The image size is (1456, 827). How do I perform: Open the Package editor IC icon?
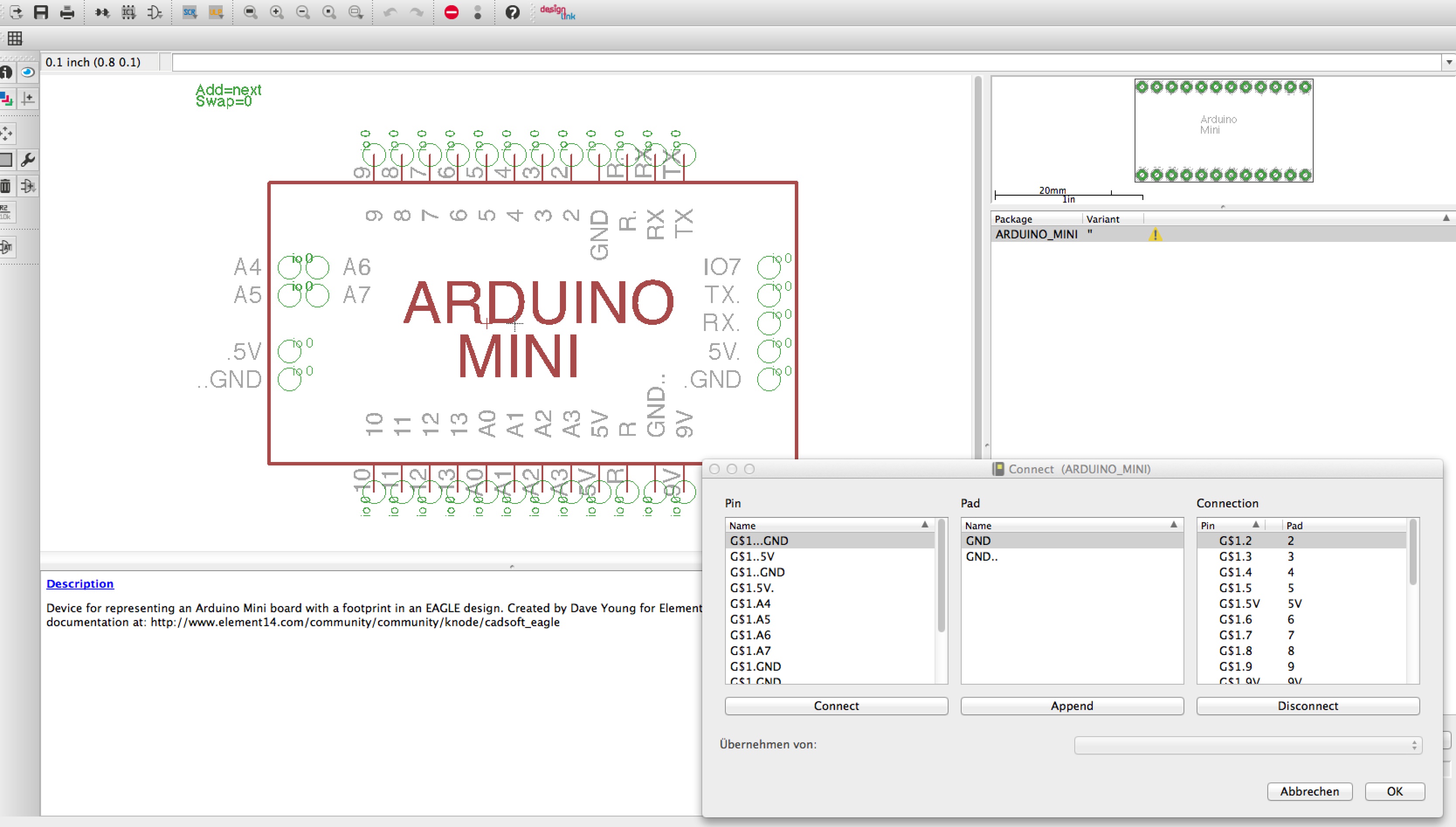click(129, 12)
